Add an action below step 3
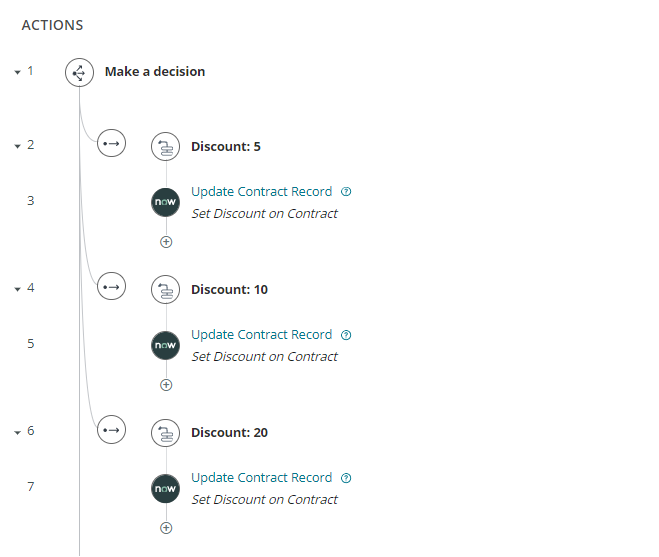This screenshot has width=659, height=557. coord(166,242)
